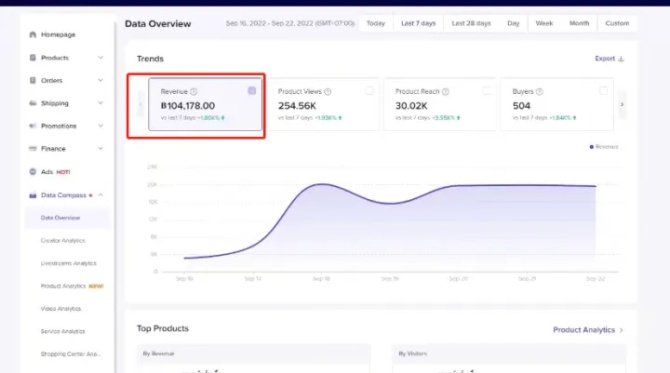This screenshot has height=373, width=670.
Task: Open Creator Analytics page
Action: point(63,241)
